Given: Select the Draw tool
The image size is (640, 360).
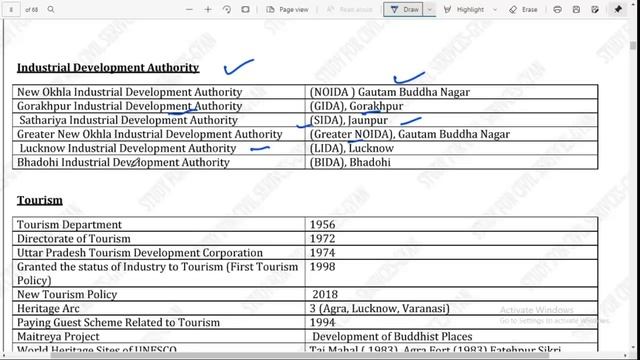Looking at the screenshot, I should 403,9.
